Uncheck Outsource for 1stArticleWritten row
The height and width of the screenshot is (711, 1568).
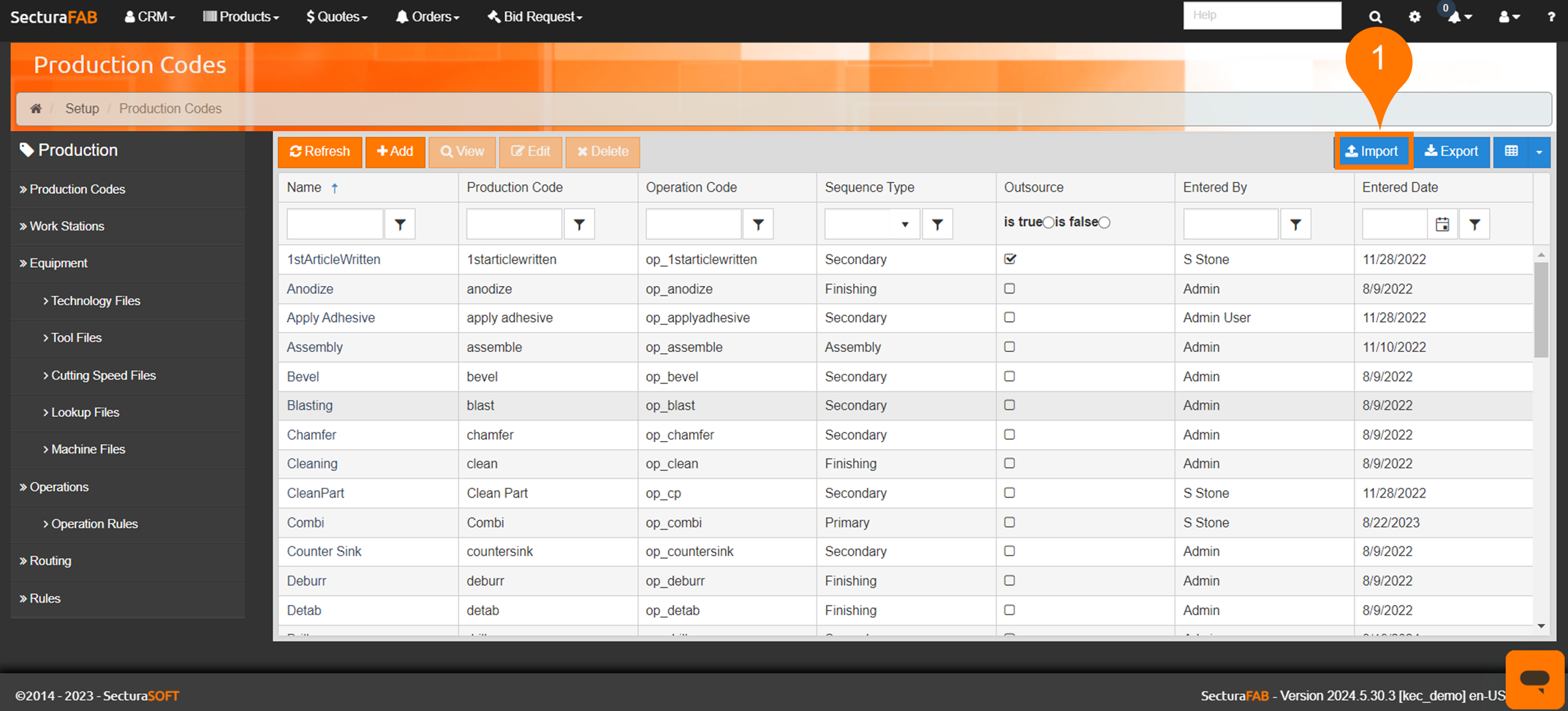[1010, 259]
